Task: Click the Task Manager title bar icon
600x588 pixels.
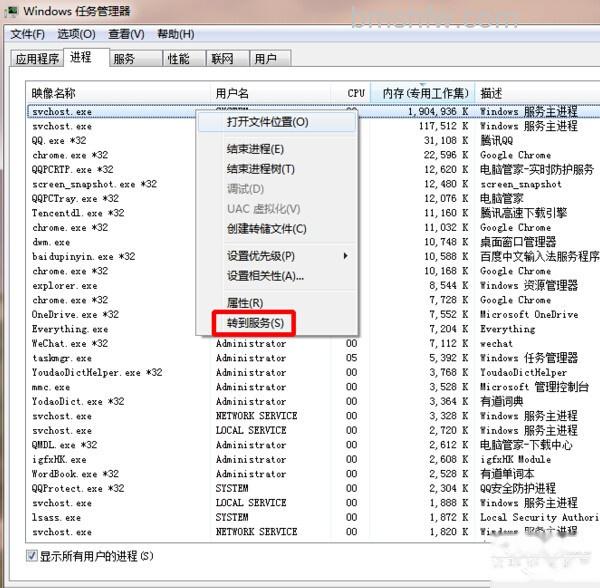Action: (x=12, y=11)
